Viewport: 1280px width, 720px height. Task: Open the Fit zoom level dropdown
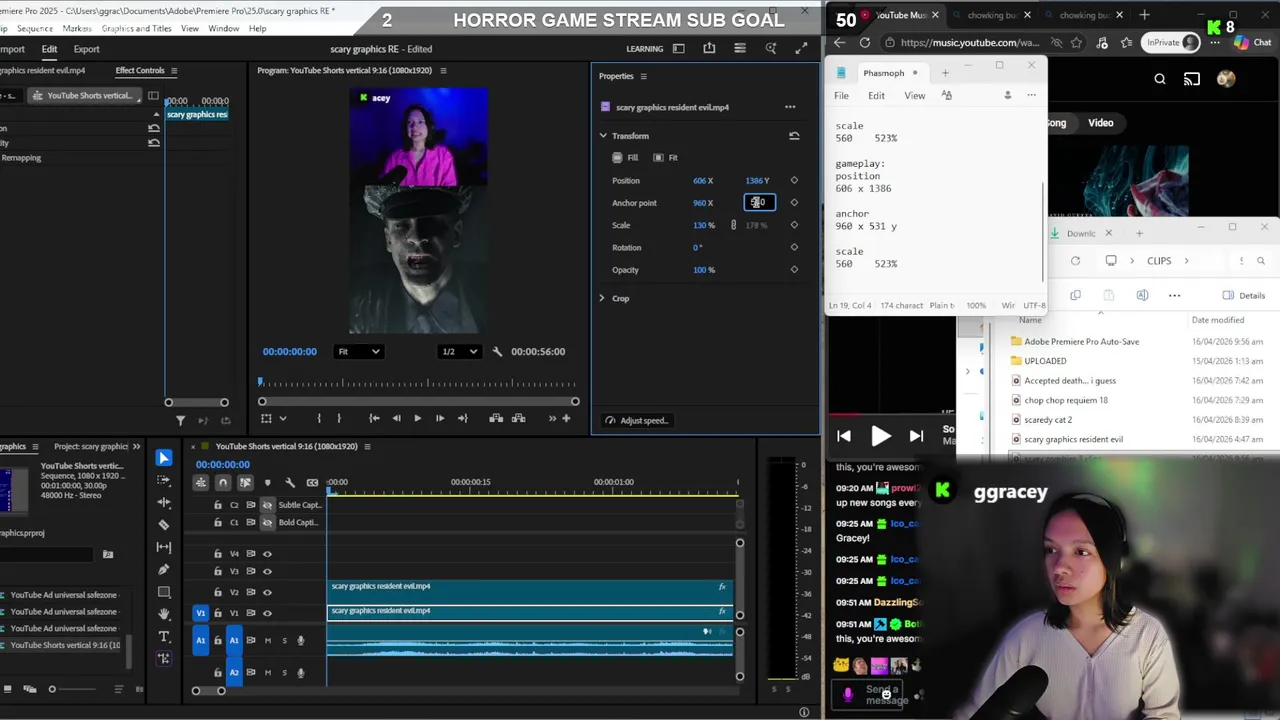click(358, 351)
